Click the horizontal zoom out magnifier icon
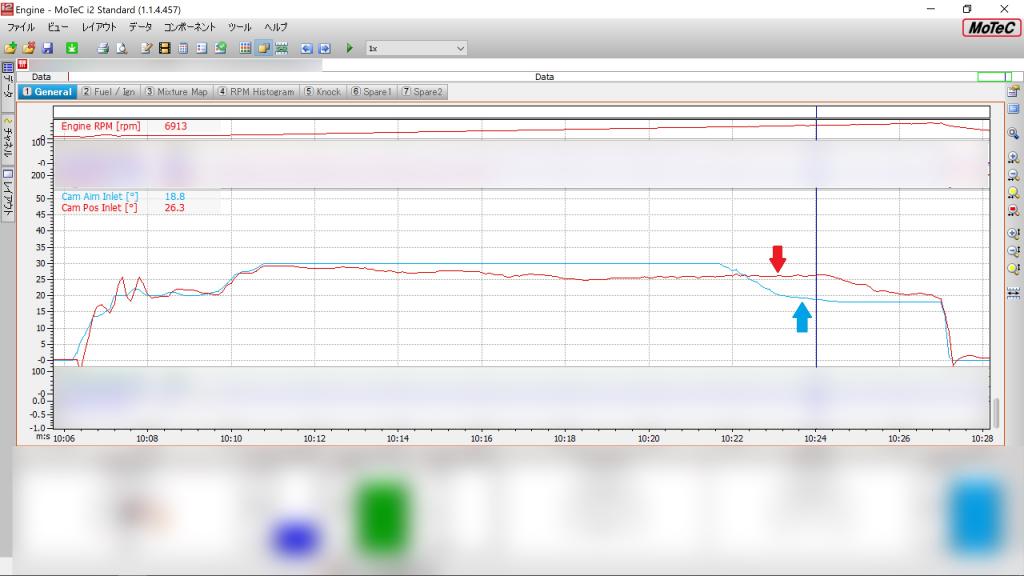The image size is (1024, 576). [x=1013, y=175]
